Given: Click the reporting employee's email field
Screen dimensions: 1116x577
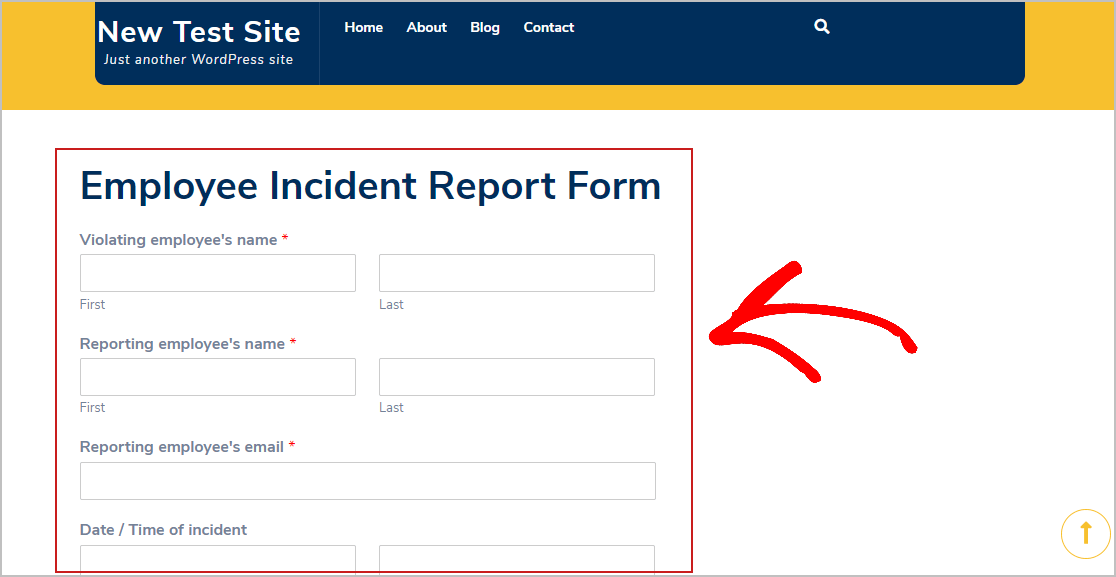Looking at the screenshot, I should 367,481.
